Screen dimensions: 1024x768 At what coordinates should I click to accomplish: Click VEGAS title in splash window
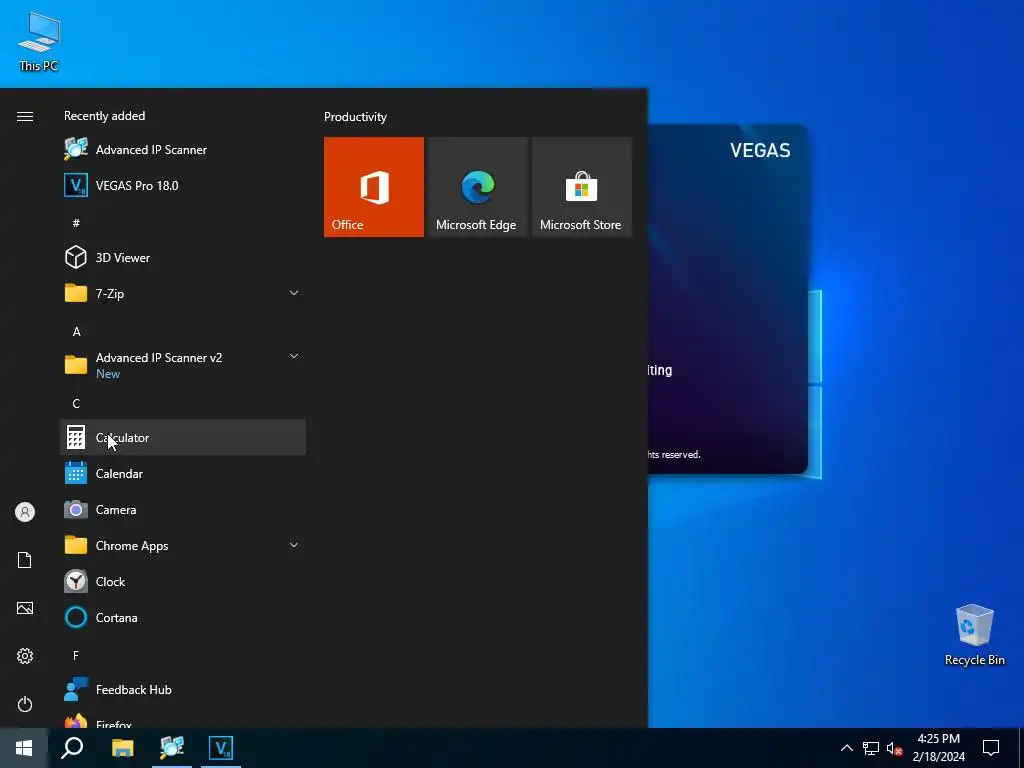pos(760,150)
